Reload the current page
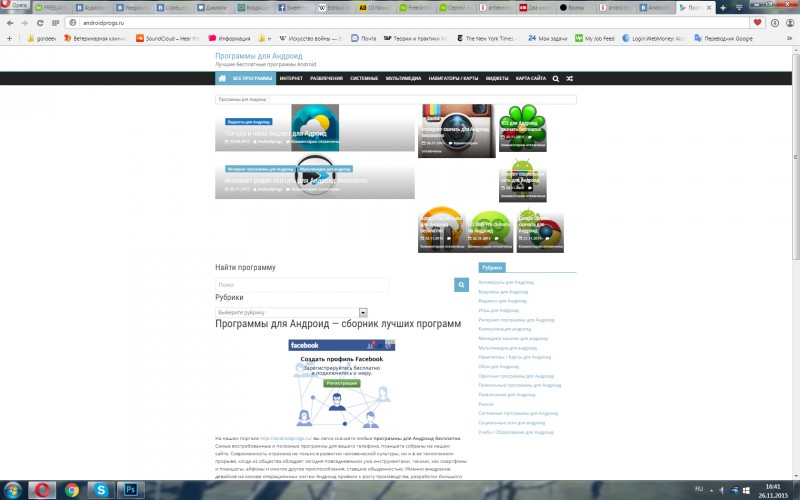Screen dimensions: 800x500 click(x=40, y=23)
